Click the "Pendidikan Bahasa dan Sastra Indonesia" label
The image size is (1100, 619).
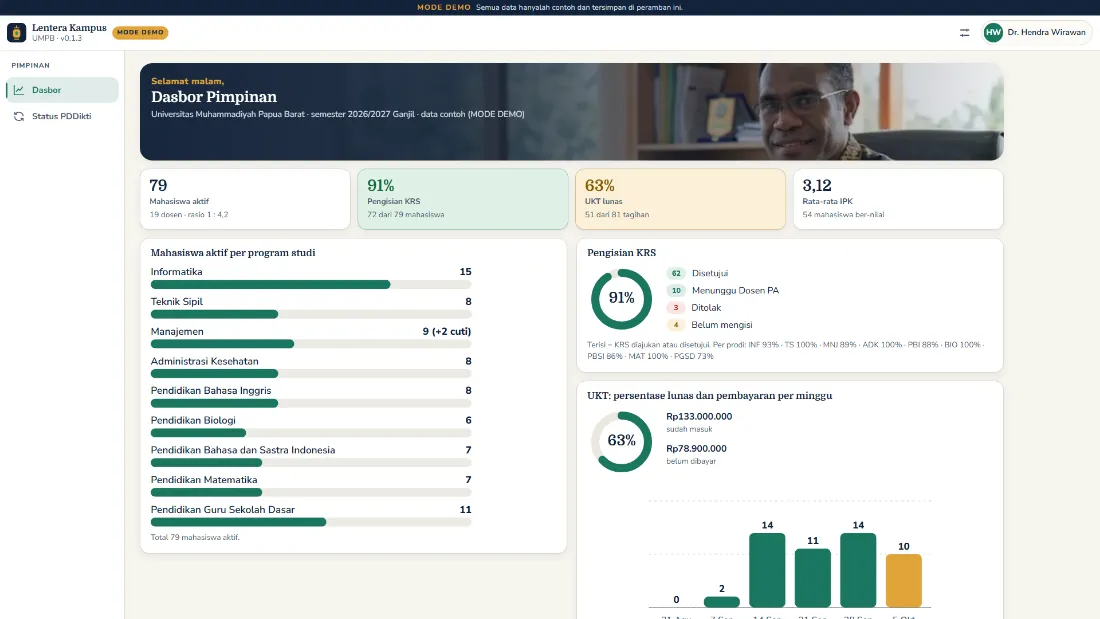243,450
